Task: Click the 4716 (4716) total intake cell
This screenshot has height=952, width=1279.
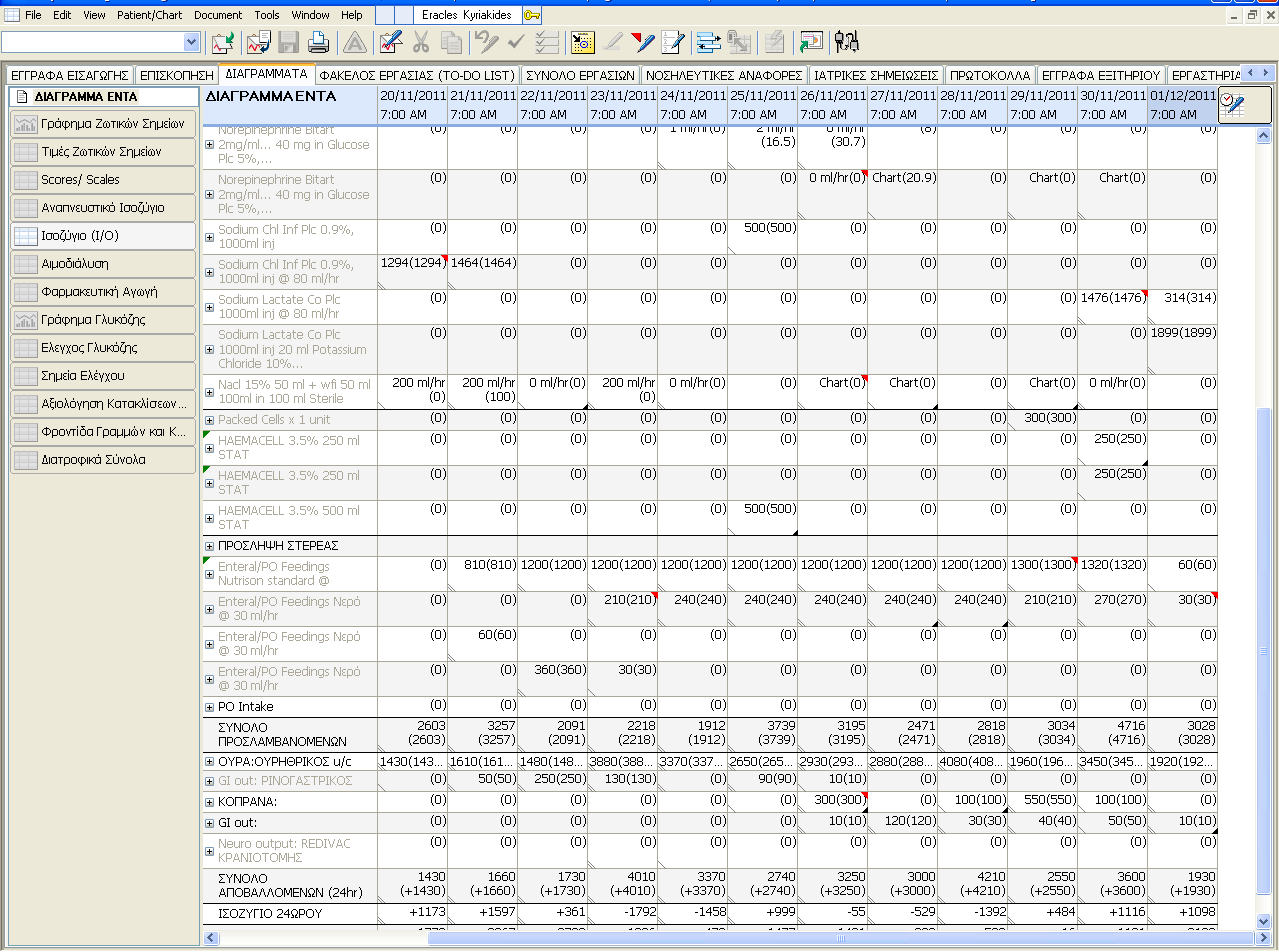Action: point(1113,734)
